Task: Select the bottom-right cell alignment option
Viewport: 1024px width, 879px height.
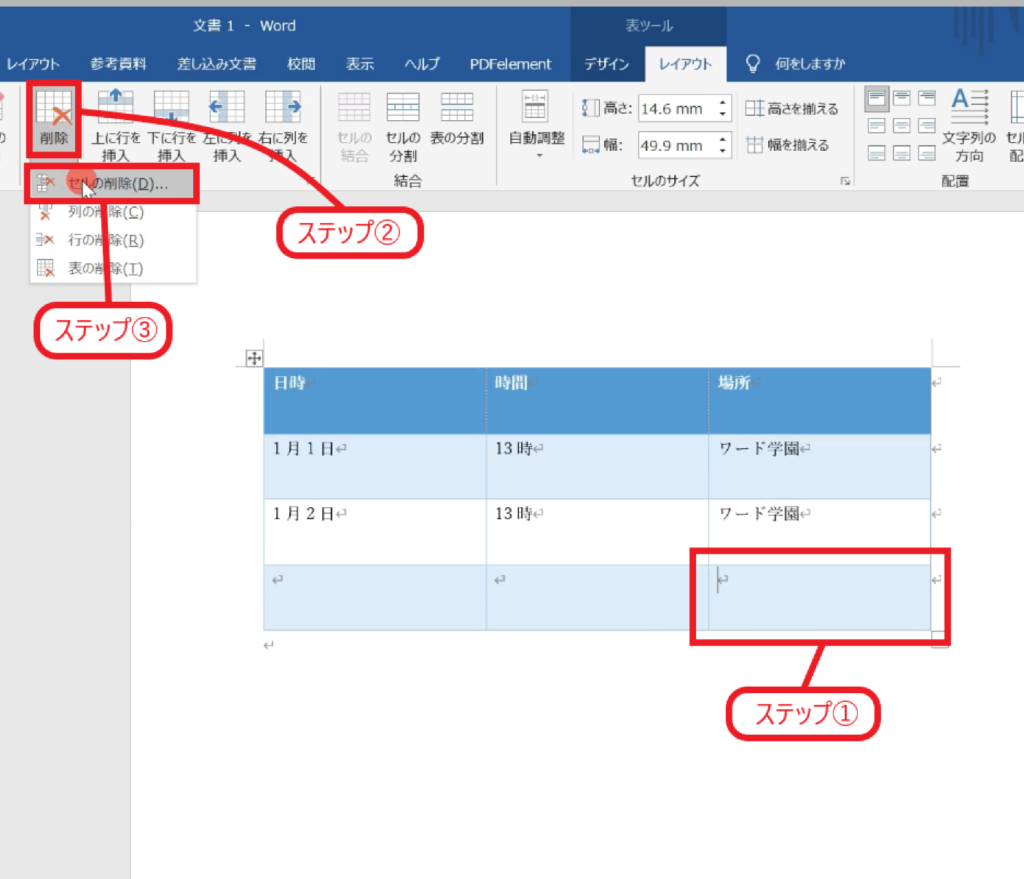Action: coord(926,153)
